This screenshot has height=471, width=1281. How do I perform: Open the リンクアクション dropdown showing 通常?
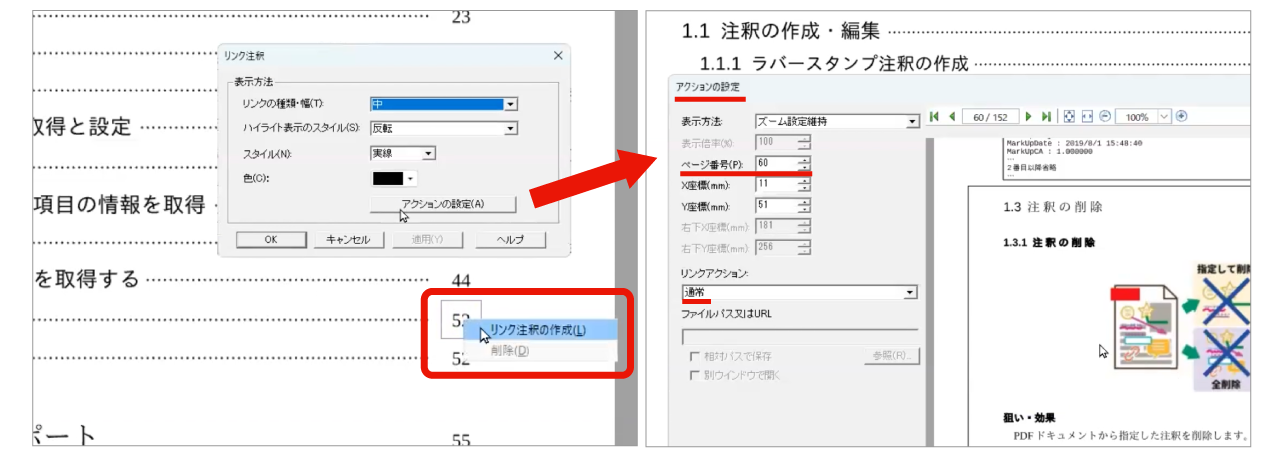(x=910, y=292)
